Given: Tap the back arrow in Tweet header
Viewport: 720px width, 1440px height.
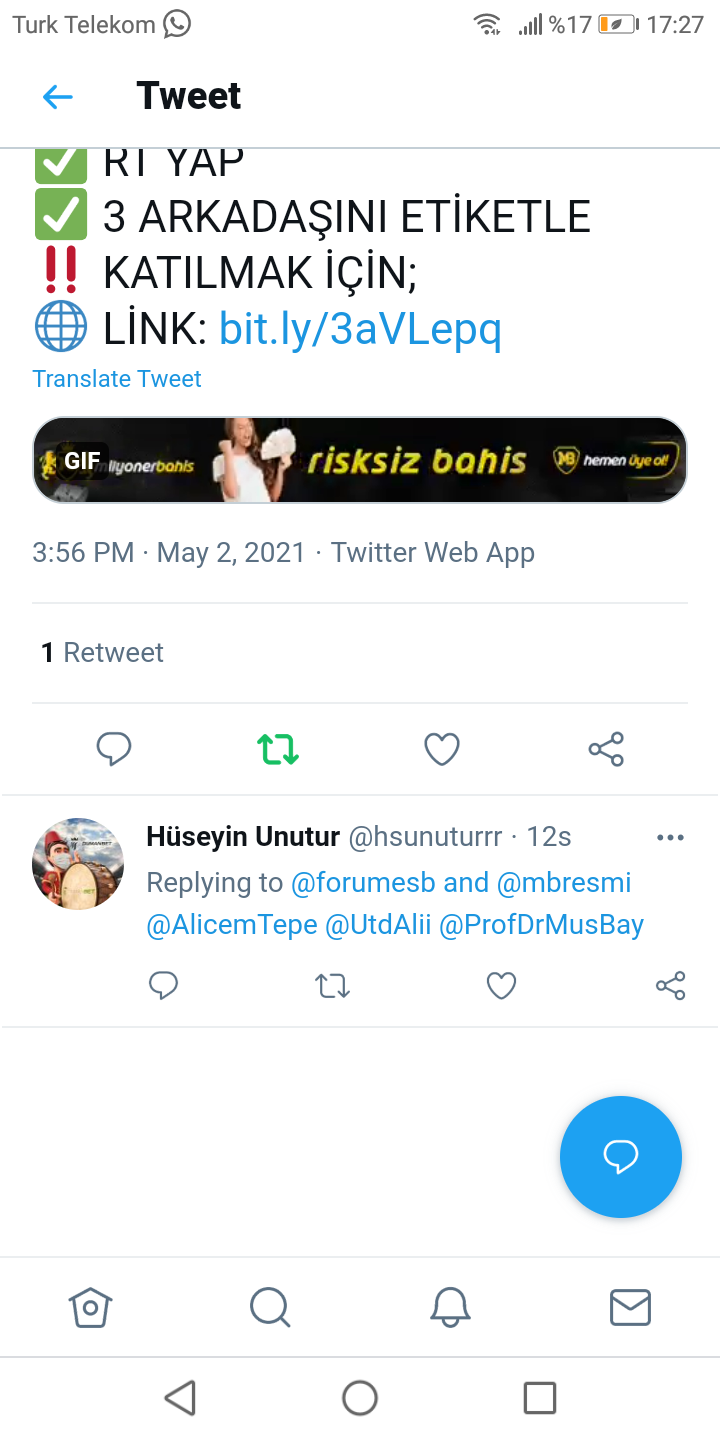Looking at the screenshot, I should (x=58, y=97).
